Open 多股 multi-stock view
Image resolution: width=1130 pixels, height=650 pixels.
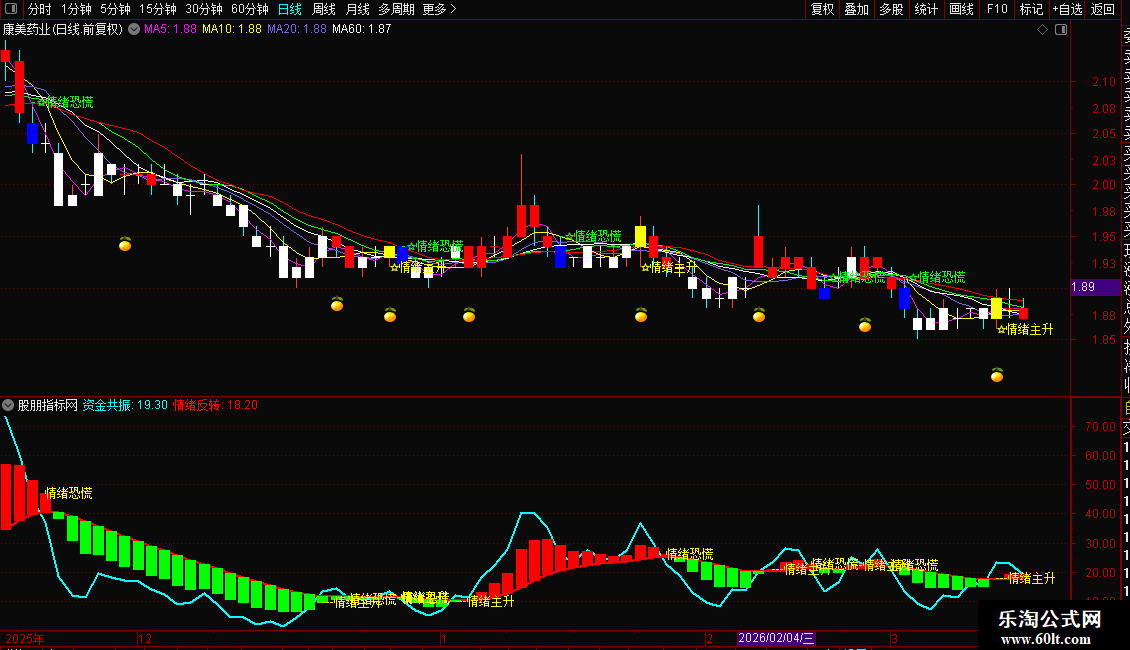click(x=891, y=9)
